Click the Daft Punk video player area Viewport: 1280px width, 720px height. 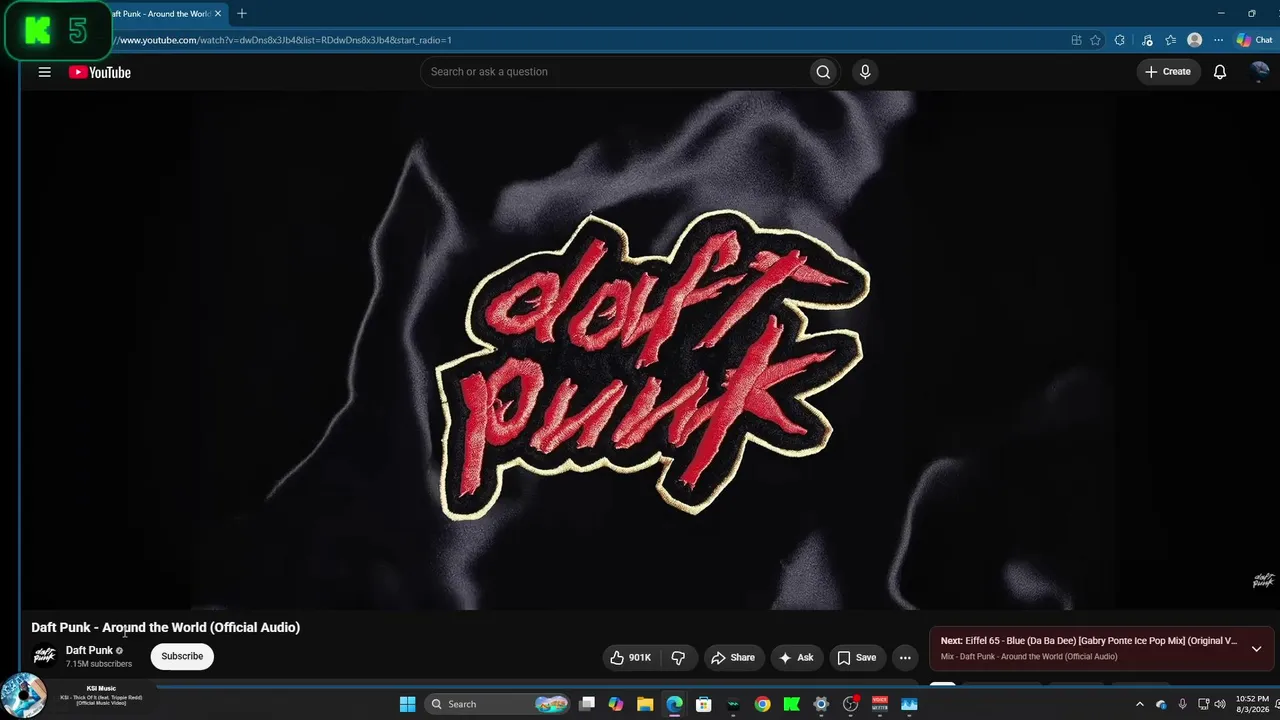(x=650, y=350)
